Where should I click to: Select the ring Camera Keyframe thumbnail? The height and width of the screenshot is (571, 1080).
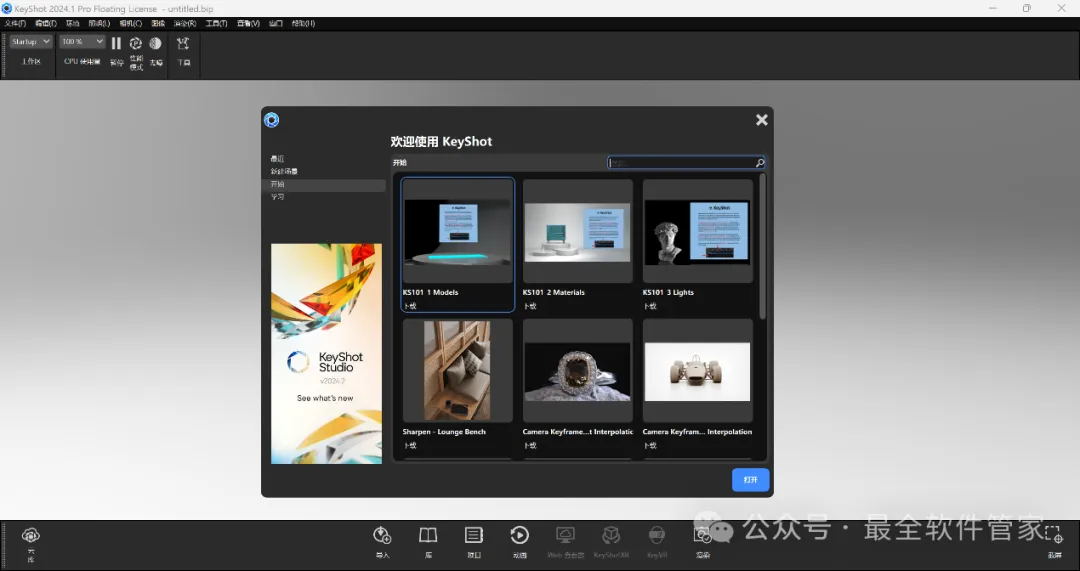577,371
